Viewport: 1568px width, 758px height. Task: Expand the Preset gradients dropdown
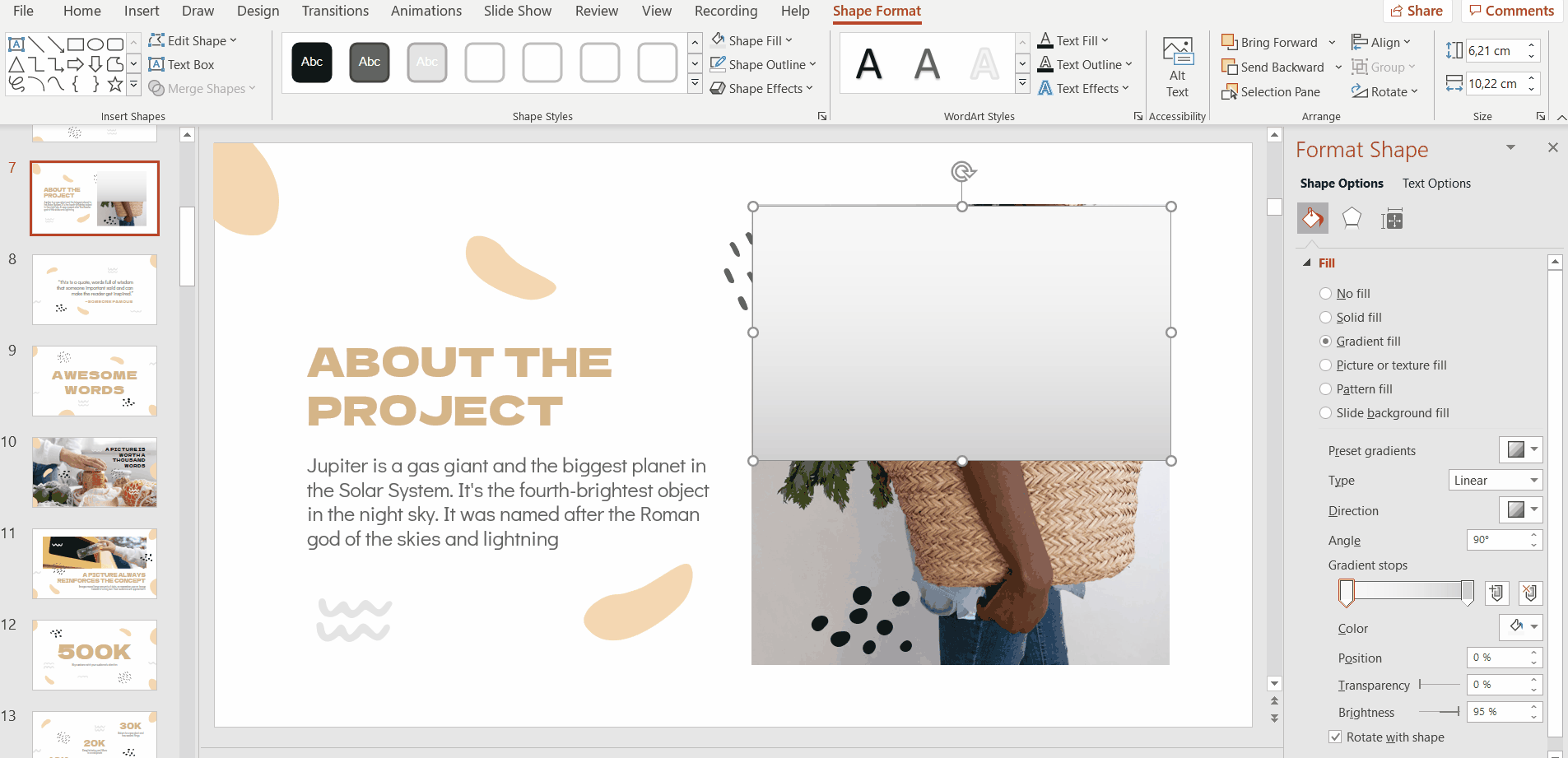(1520, 449)
